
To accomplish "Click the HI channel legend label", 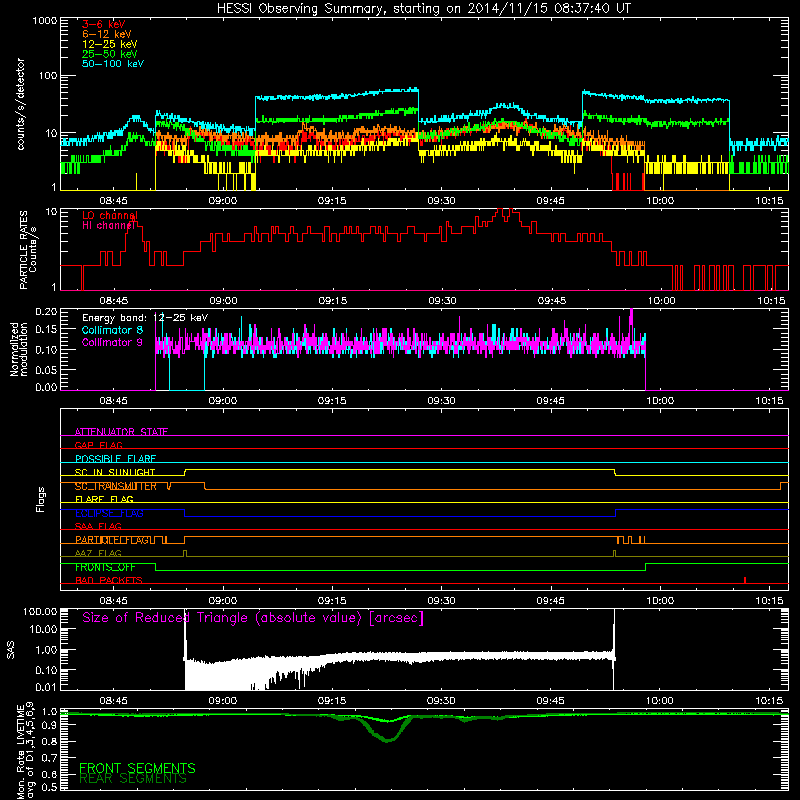I will point(109,225).
